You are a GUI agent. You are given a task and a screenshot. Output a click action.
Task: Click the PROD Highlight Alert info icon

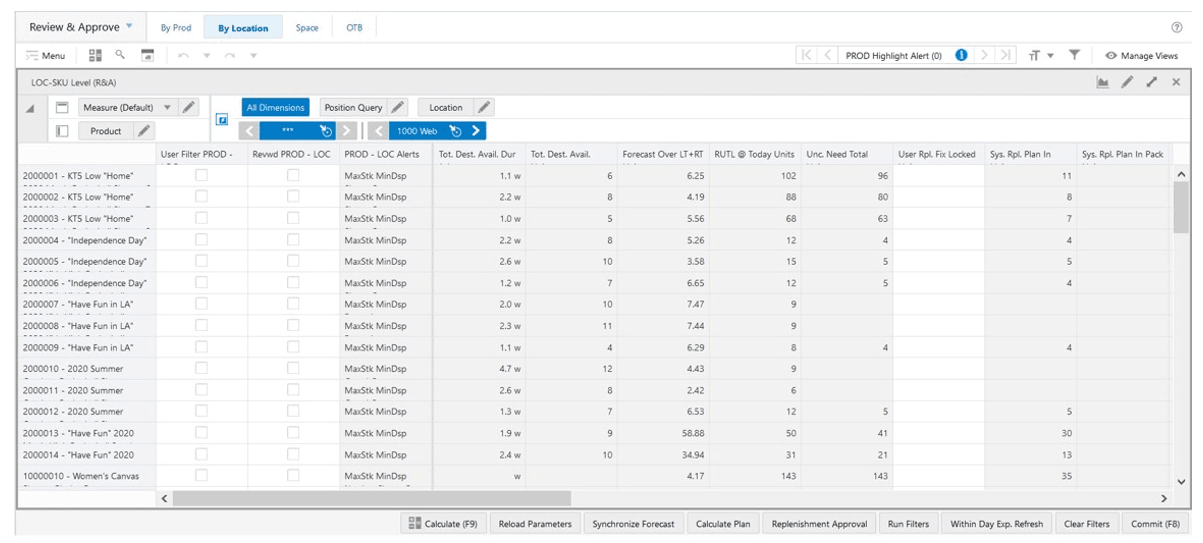pos(961,55)
